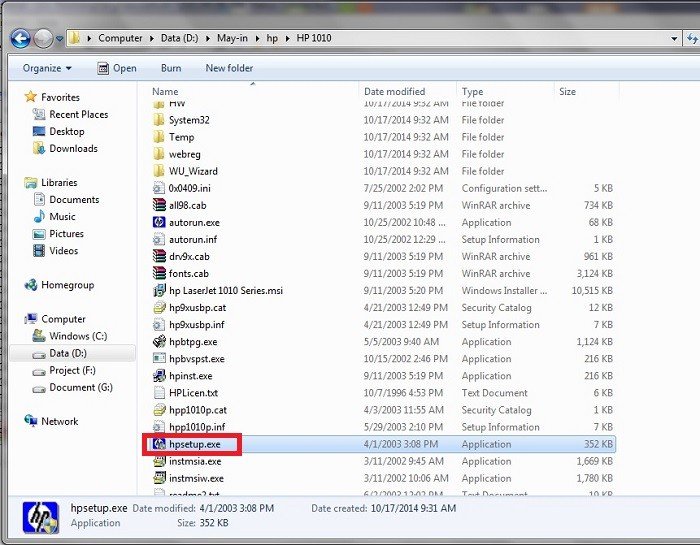
Task: Select the fonts.cab archive icon
Action: tap(159, 273)
